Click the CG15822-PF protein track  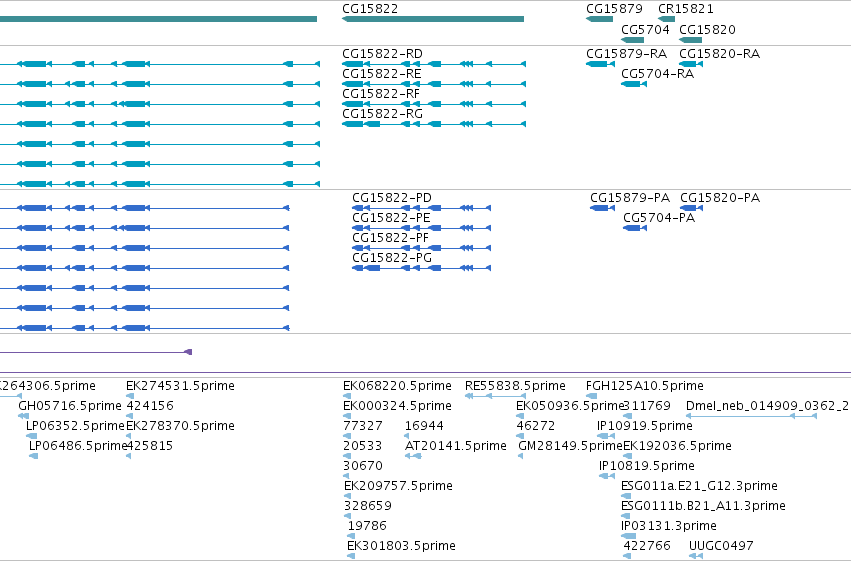point(422,248)
